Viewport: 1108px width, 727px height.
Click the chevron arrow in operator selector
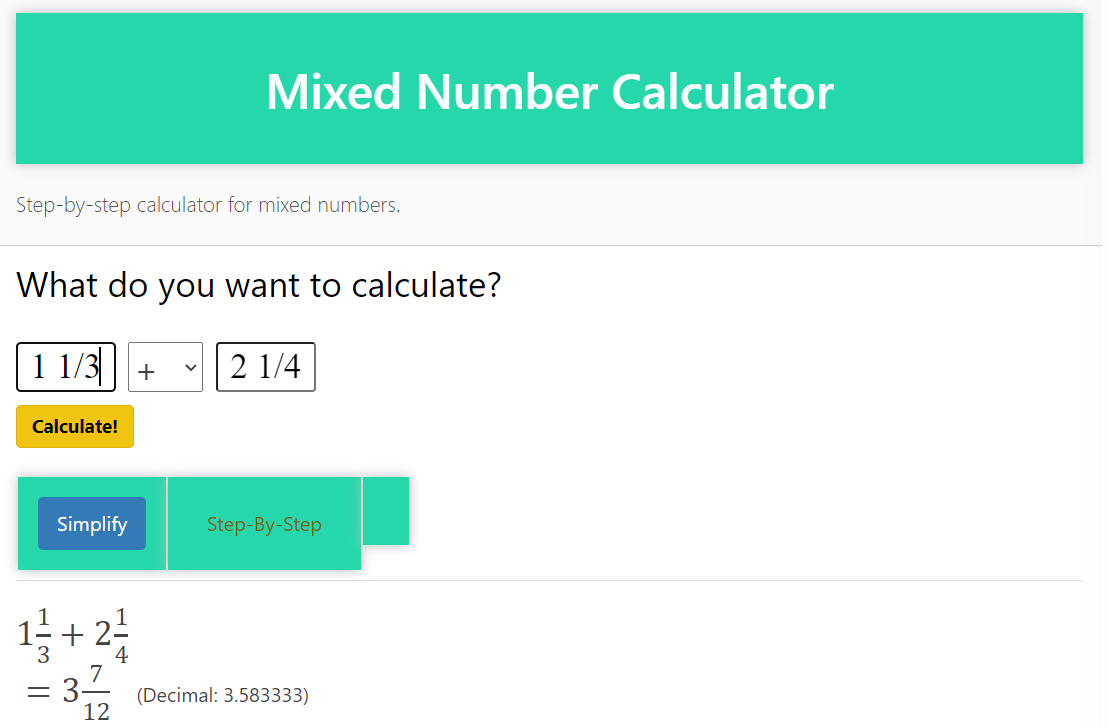click(190, 368)
